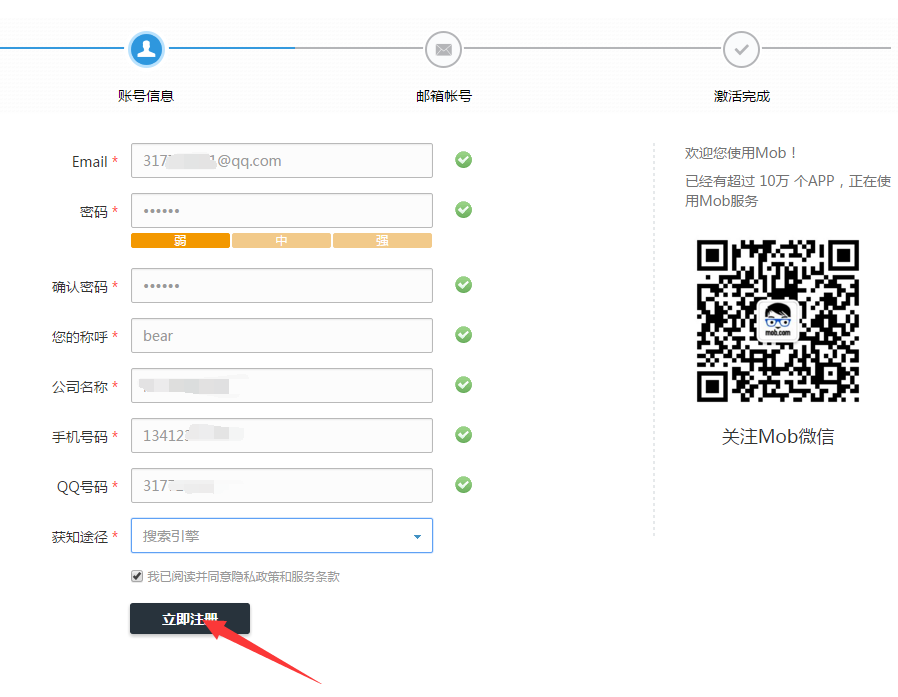Image resolution: width=898 pixels, height=697 pixels.
Task: Click the green checkmark beside 密码 field
Action: (463, 210)
